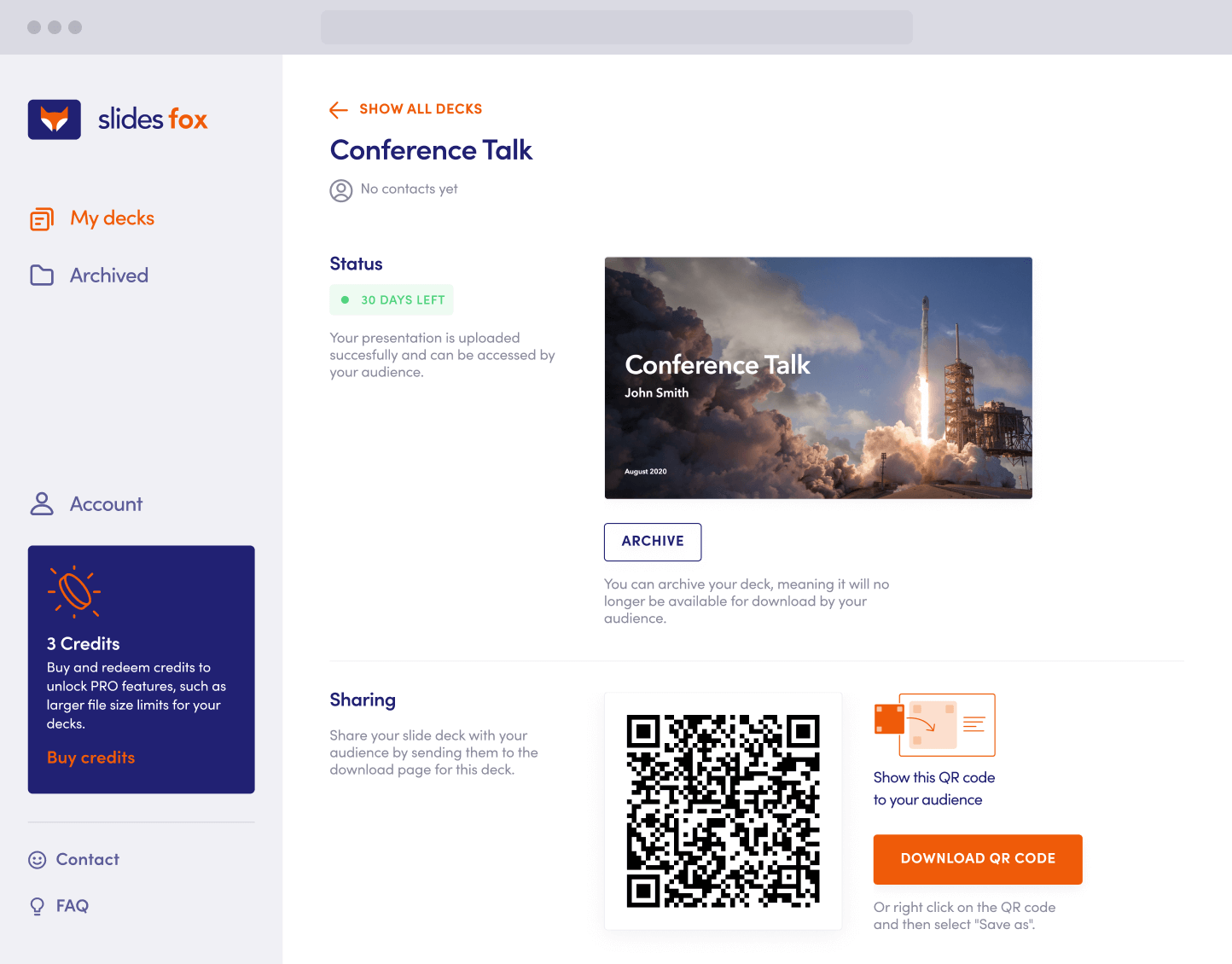1232x964 pixels.
Task: Open the My decks menu item
Action: click(112, 218)
